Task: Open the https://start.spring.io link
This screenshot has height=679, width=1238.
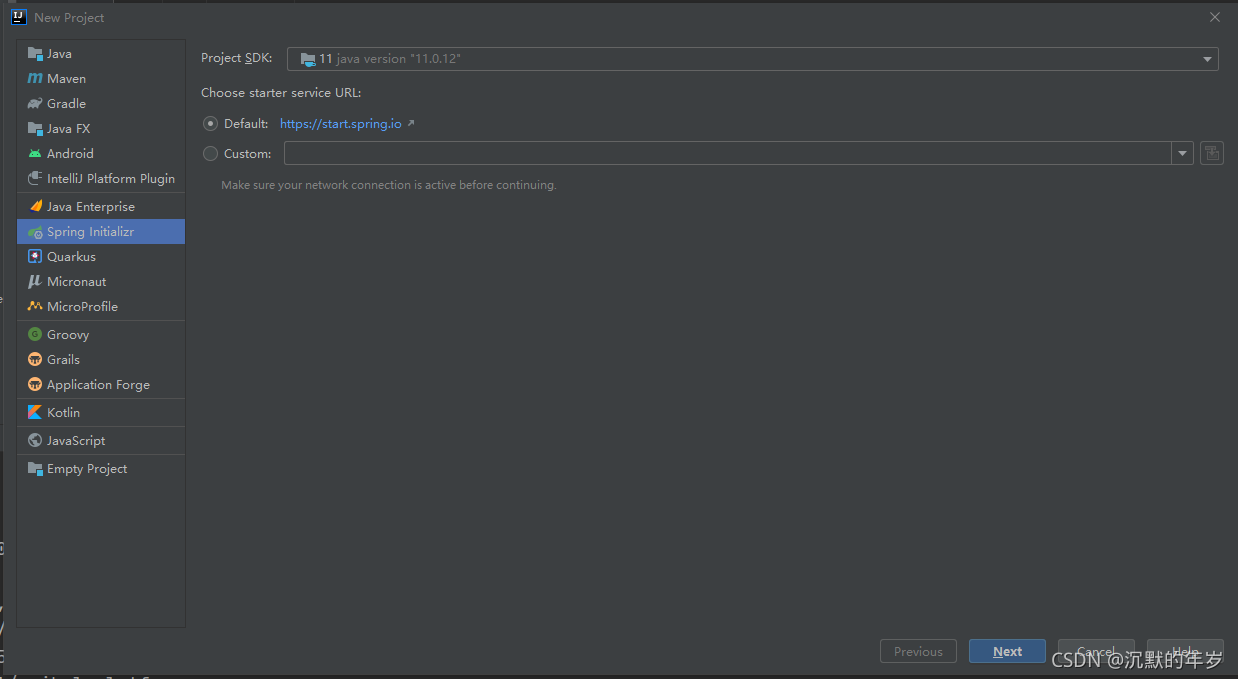Action: pyautogui.click(x=341, y=124)
